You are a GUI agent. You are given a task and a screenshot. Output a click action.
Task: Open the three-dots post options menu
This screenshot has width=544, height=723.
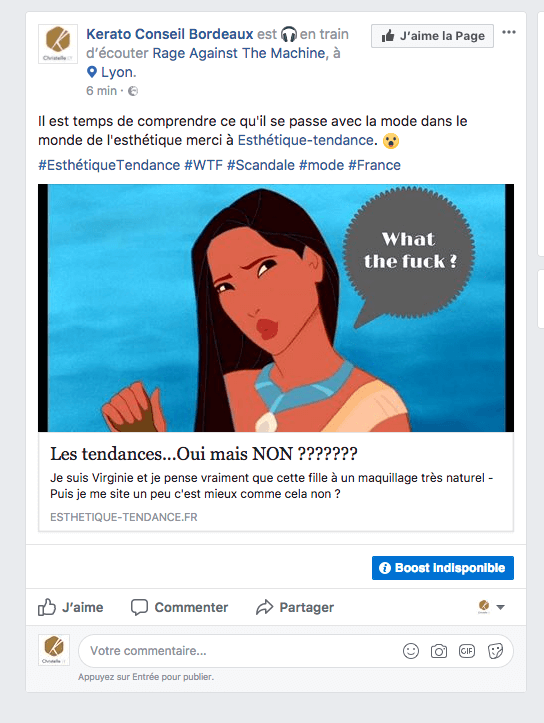click(x=509, y=32)
